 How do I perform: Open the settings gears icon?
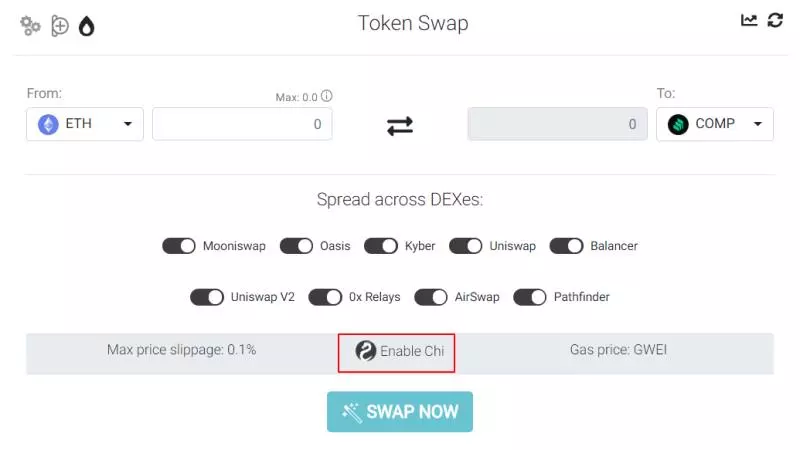[x=31, y=26]
